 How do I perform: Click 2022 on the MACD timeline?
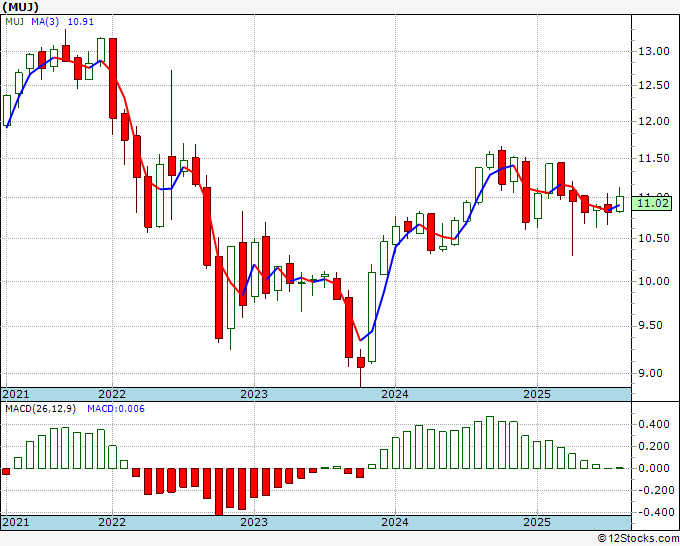112,522
